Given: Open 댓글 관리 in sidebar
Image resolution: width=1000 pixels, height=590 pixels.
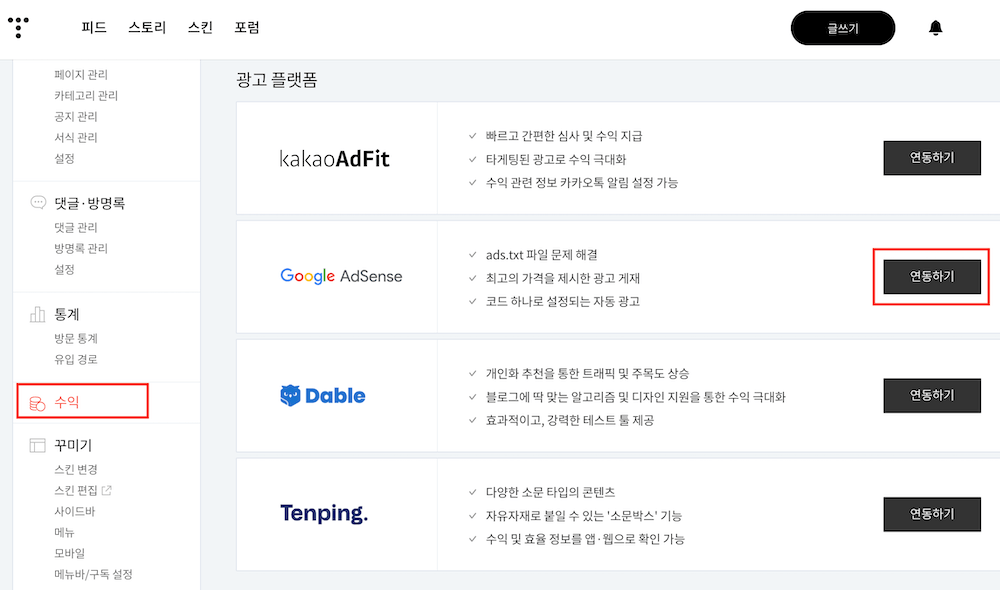Looking at the screenshot, I should tap(76, 228).
